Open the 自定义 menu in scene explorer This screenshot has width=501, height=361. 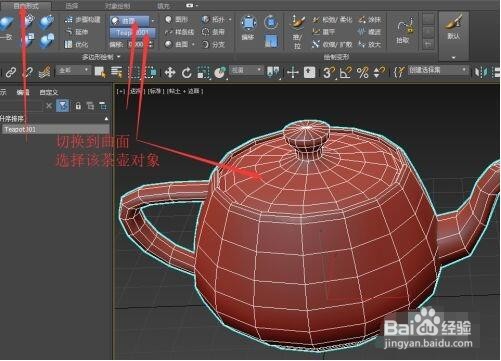(49, 92)
